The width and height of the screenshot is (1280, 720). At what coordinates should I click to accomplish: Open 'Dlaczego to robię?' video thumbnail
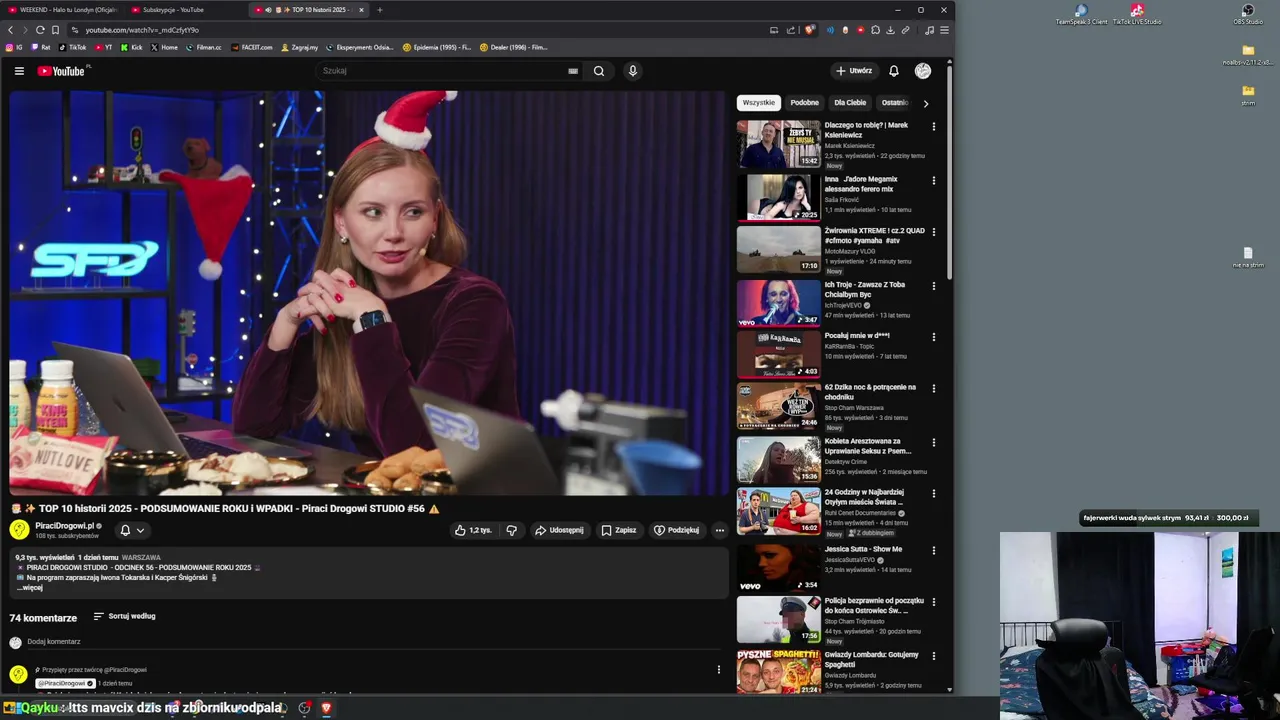(x=778, y=144)
